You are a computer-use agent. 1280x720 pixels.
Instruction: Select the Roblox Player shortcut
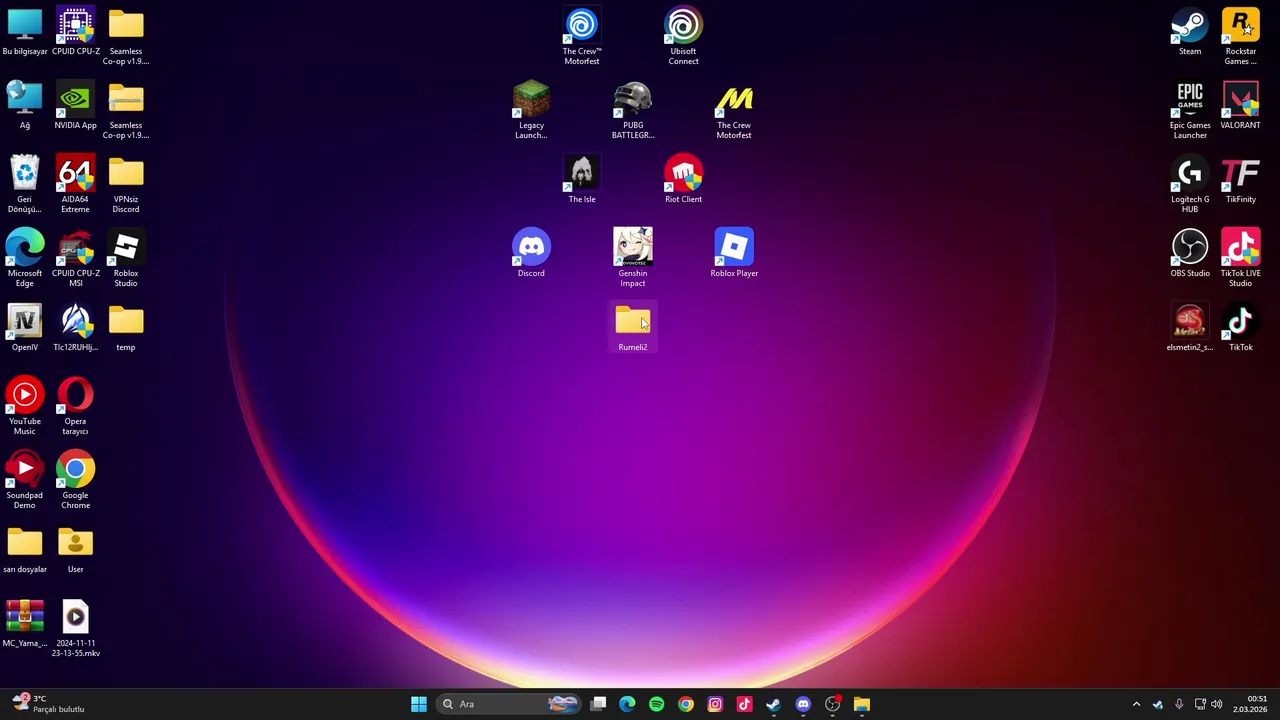[734, 255]
